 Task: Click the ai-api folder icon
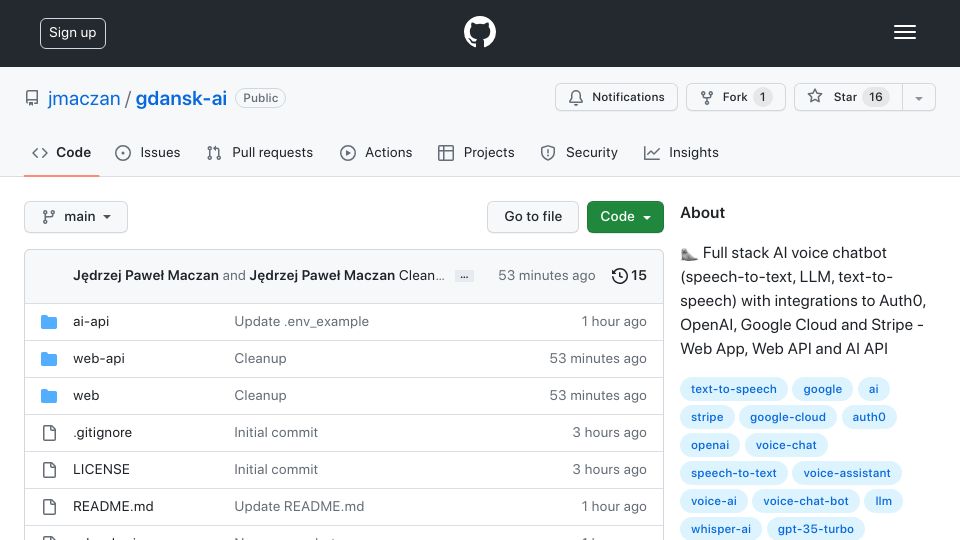(49, 321)
